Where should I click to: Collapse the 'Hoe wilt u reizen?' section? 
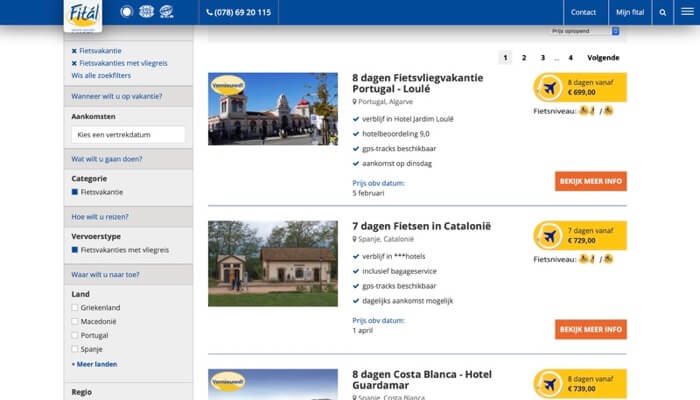click(128, 217)
